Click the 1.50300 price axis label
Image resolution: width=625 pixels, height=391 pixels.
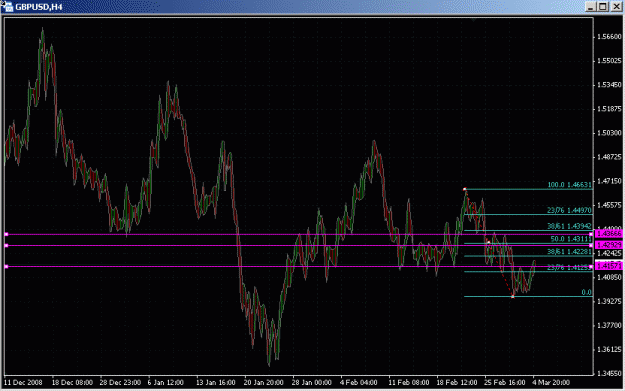tap(609, 133)
